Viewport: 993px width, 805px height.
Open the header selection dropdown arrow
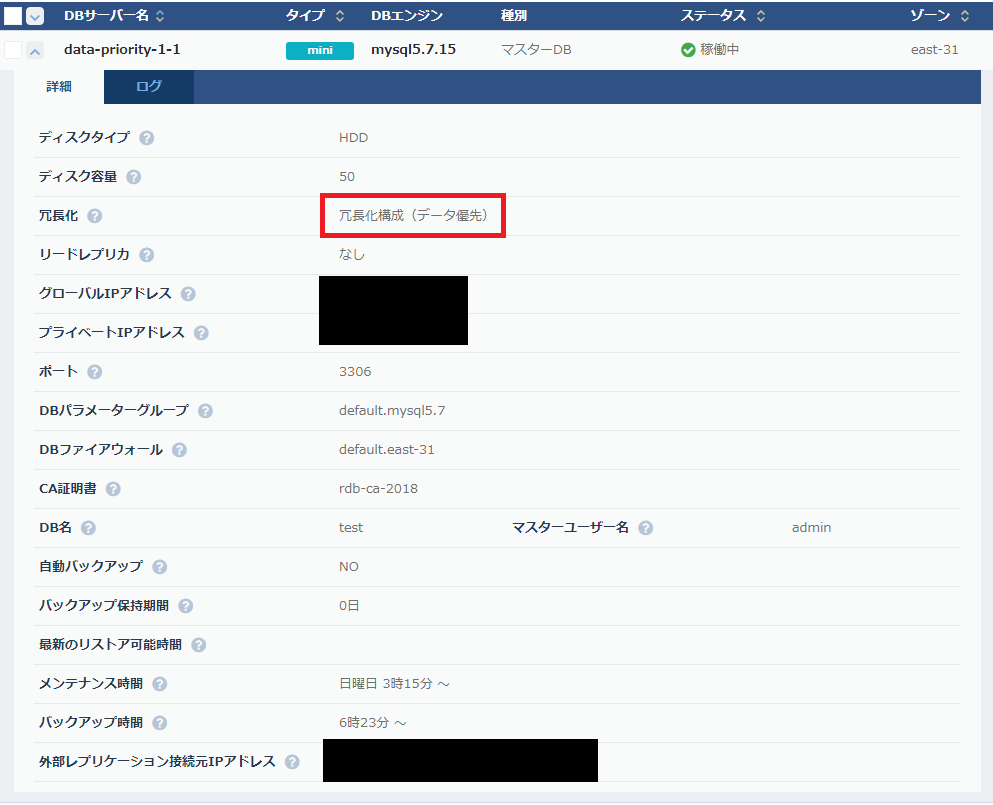(35, 16)
